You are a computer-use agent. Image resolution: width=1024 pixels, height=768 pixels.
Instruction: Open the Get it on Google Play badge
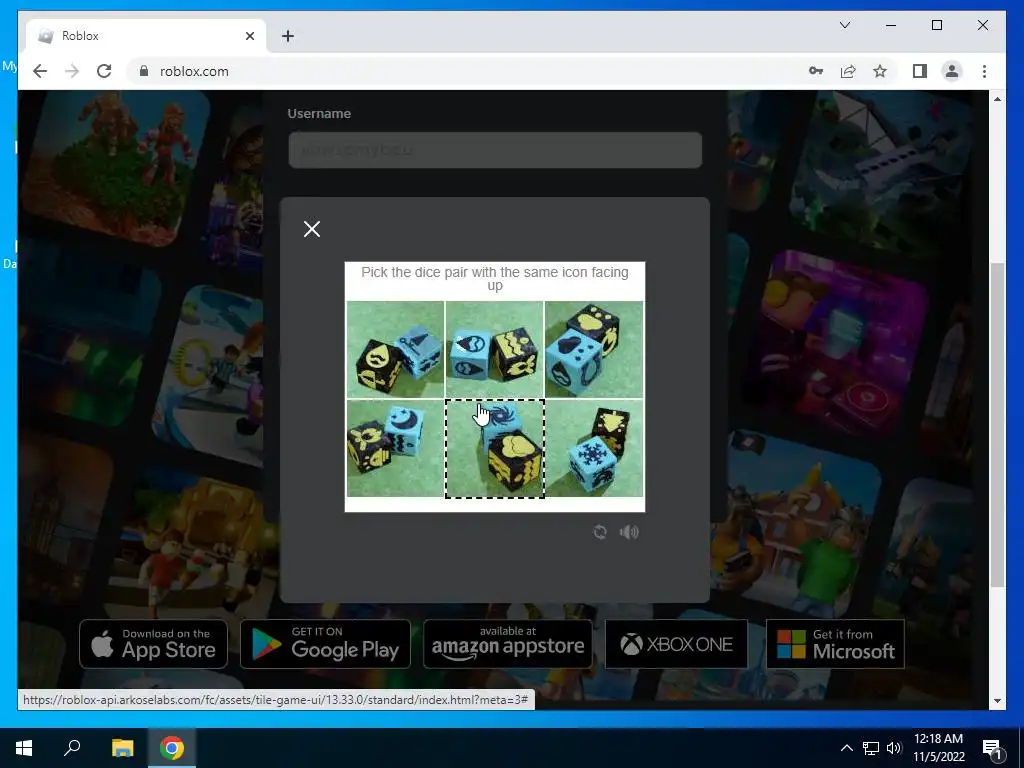click(325, 644)
